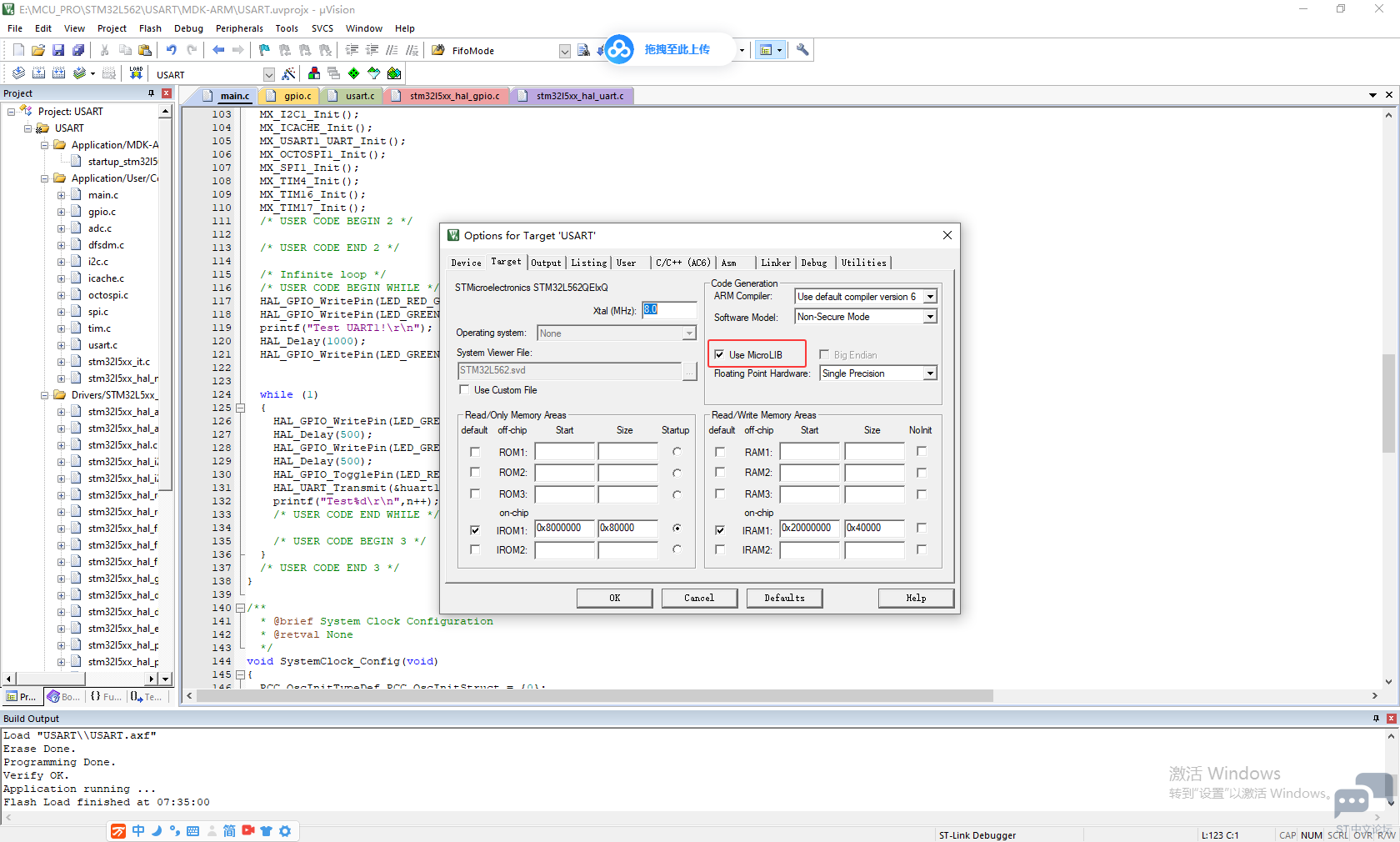Click the Paste clipboard icon
Viewport: 1400px width, 842px height.
(x=145, y=50)
